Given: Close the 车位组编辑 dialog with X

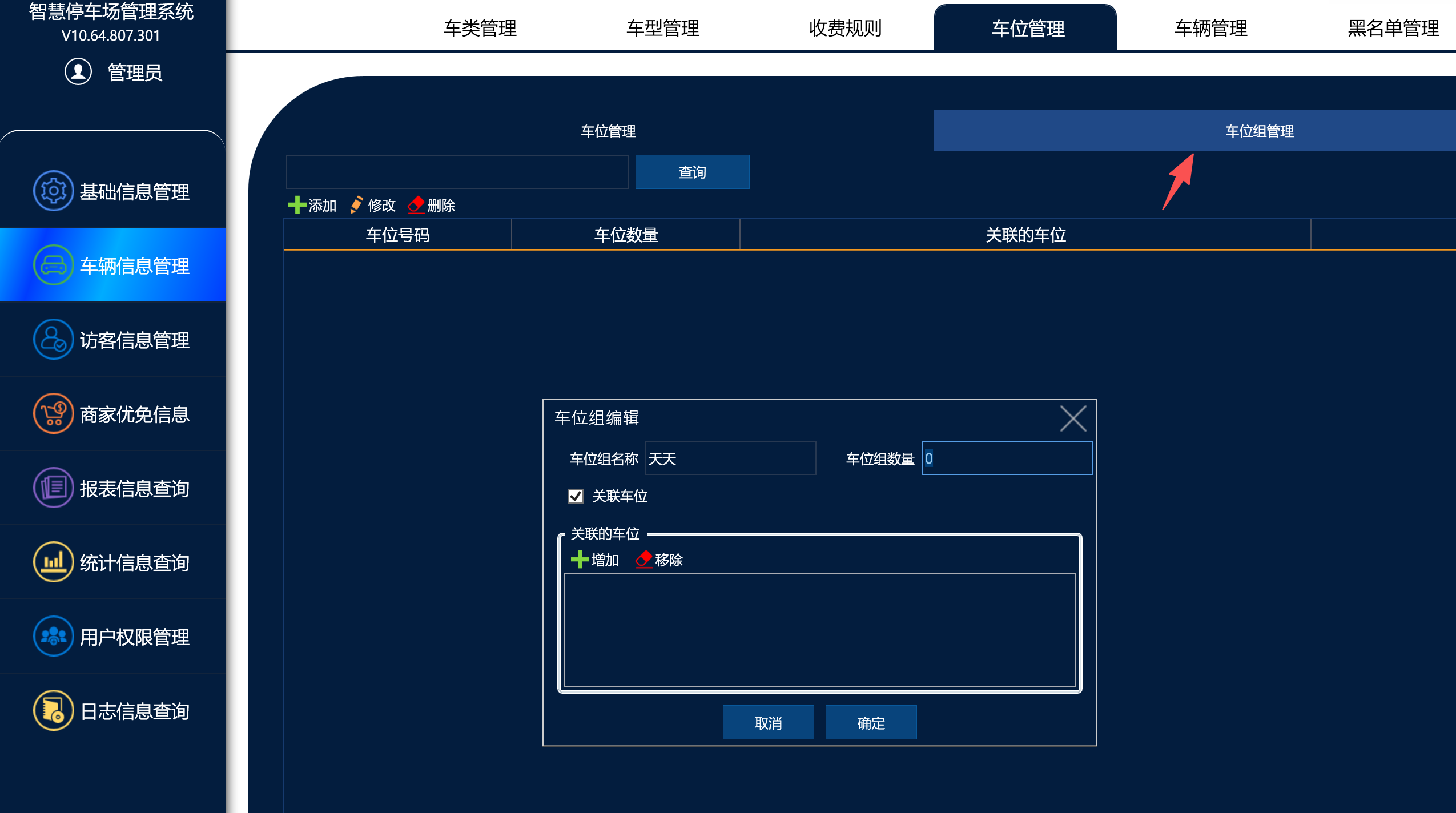Looking at the screenshot, I should (1073, 418).
